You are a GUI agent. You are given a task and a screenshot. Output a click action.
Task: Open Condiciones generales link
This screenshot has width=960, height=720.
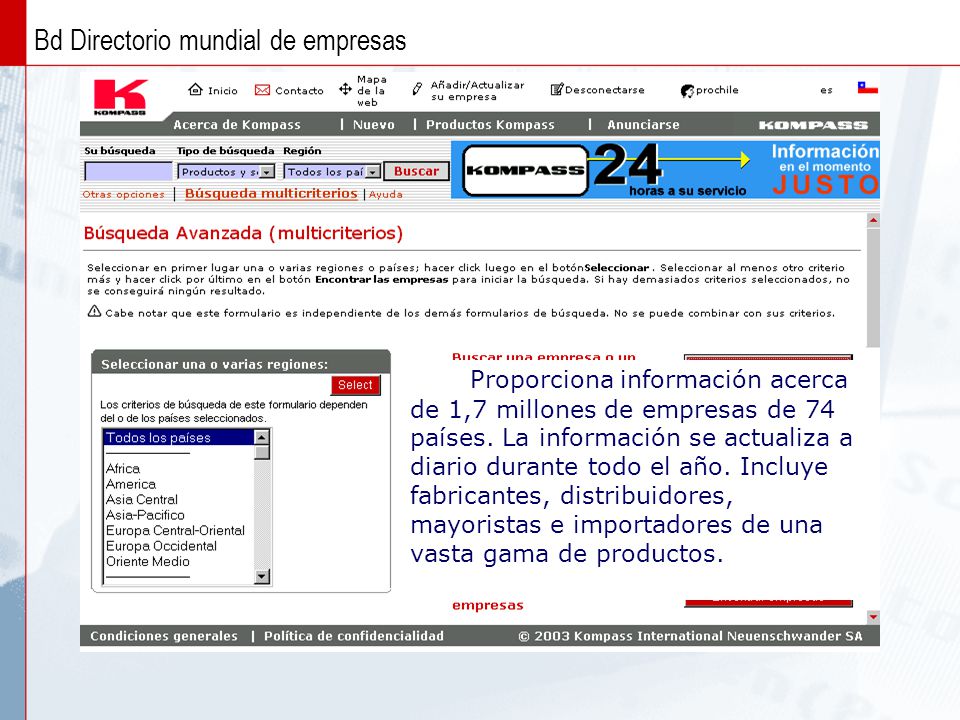click(x=163, y=636)
